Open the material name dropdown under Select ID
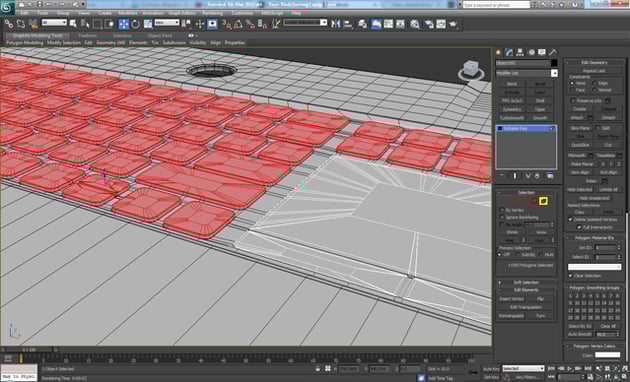Image resolution: width=630 pixels, height=382 pixels. coord(594,267)
